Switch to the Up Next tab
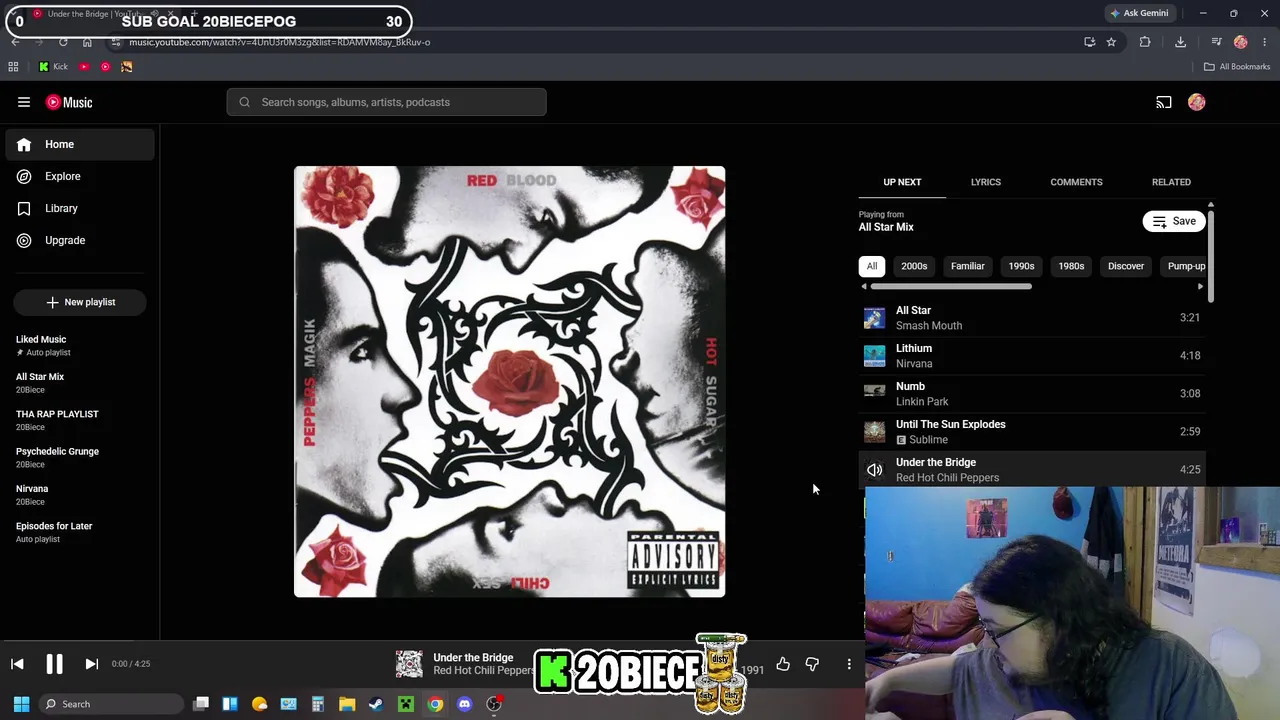 [x=902, y=182]
